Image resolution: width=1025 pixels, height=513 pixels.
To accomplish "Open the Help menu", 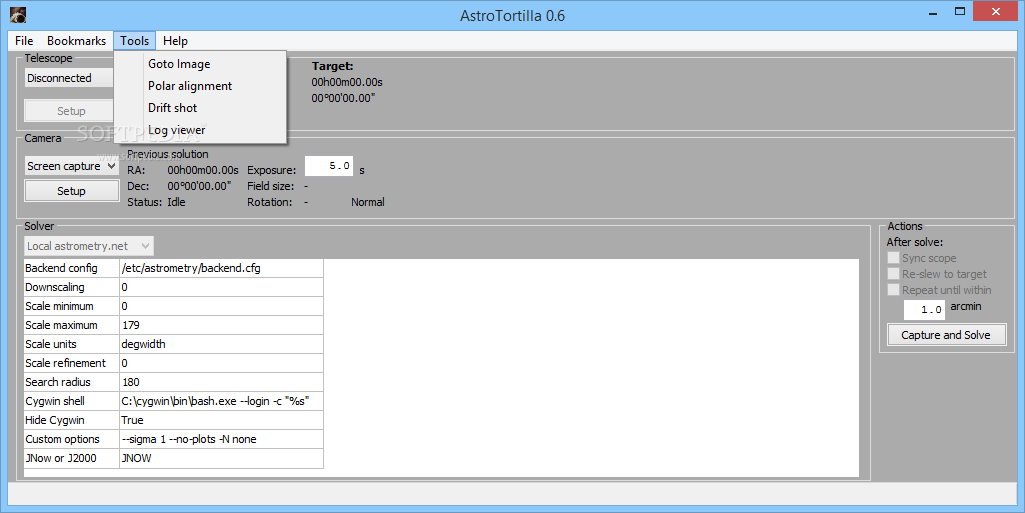I will pyautogui.click(x=175, y=41).
